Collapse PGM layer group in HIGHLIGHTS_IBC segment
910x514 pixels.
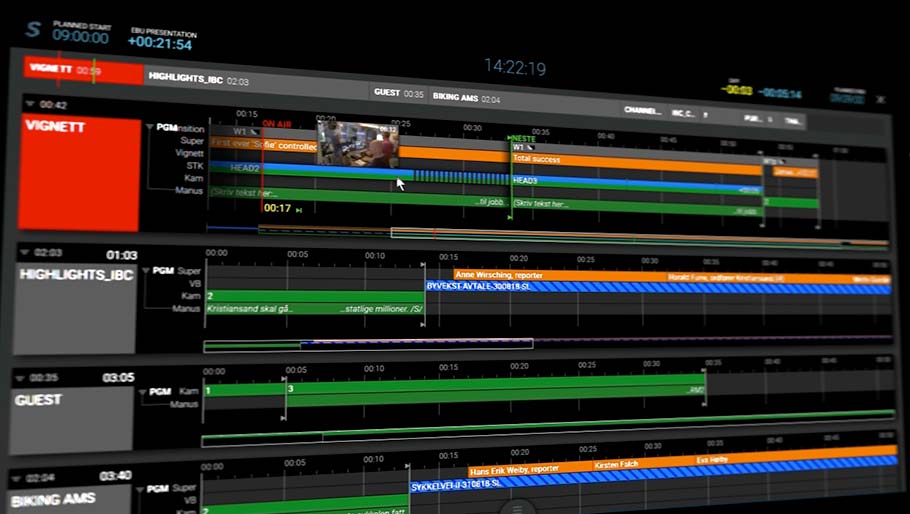(146, 270)
